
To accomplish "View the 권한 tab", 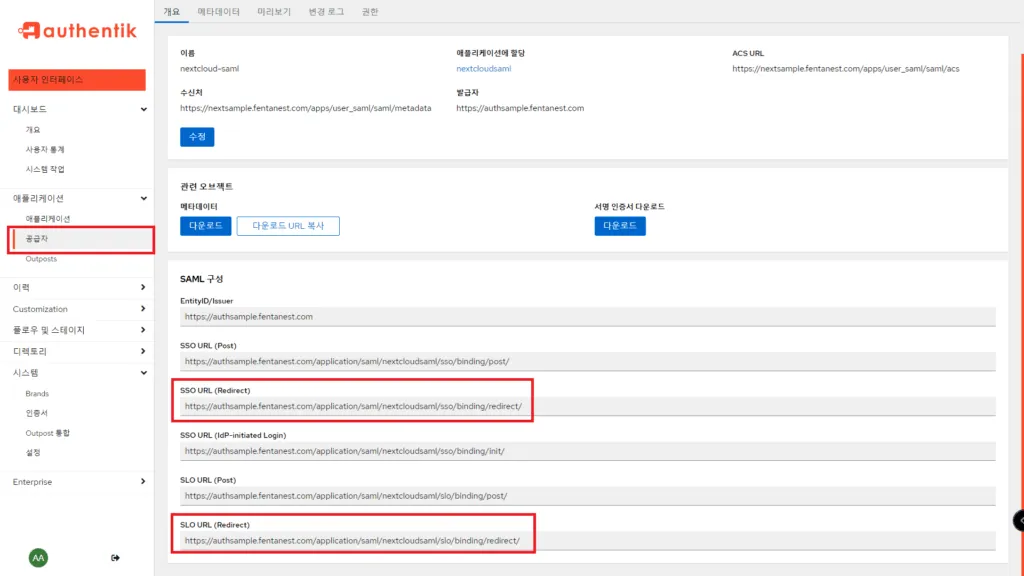I will coord(370,11).
